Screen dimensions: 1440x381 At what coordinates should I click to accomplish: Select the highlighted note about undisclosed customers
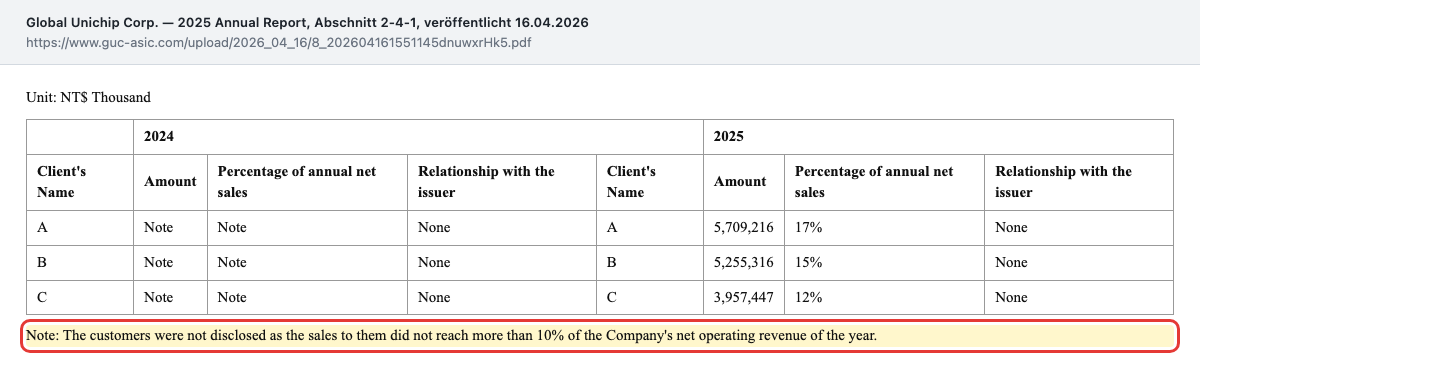(x=600, y=336)
